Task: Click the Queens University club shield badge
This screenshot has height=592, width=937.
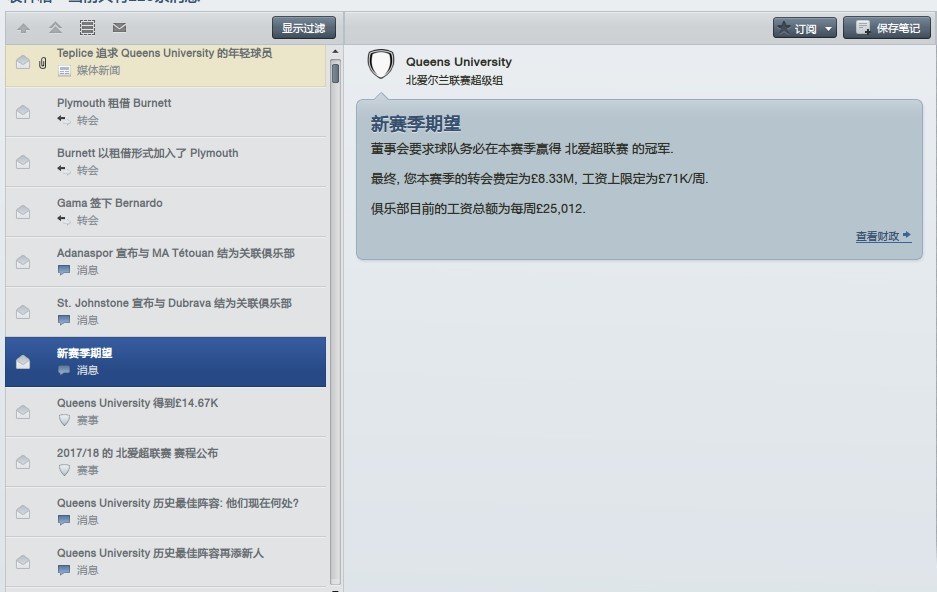Action: click(x=381, y=65)
